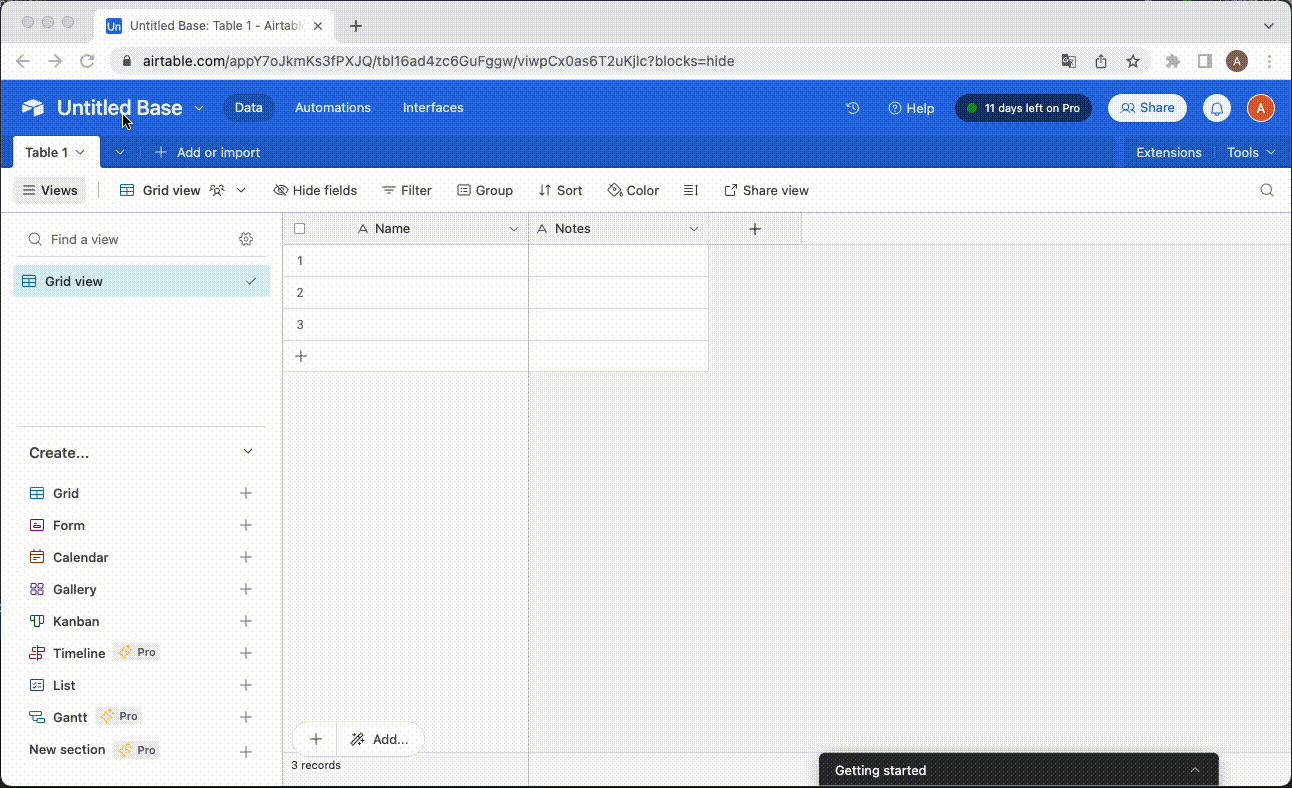The width and height of the screenshot is (1292, 788).
Task: Select the Chrome browser tab Untitled Base
Action: [x=215, y=26]
